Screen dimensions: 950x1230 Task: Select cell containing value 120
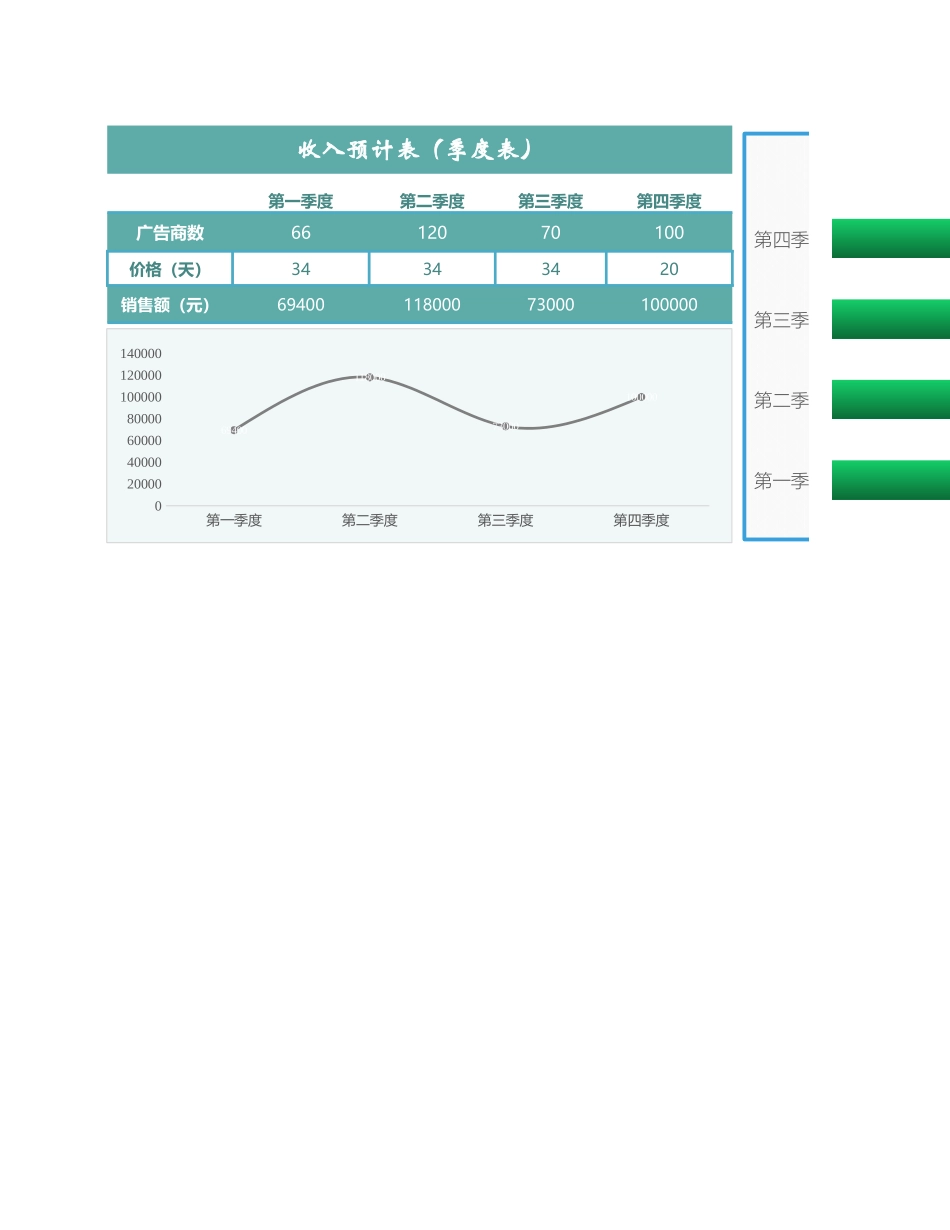tap(432, 232)
